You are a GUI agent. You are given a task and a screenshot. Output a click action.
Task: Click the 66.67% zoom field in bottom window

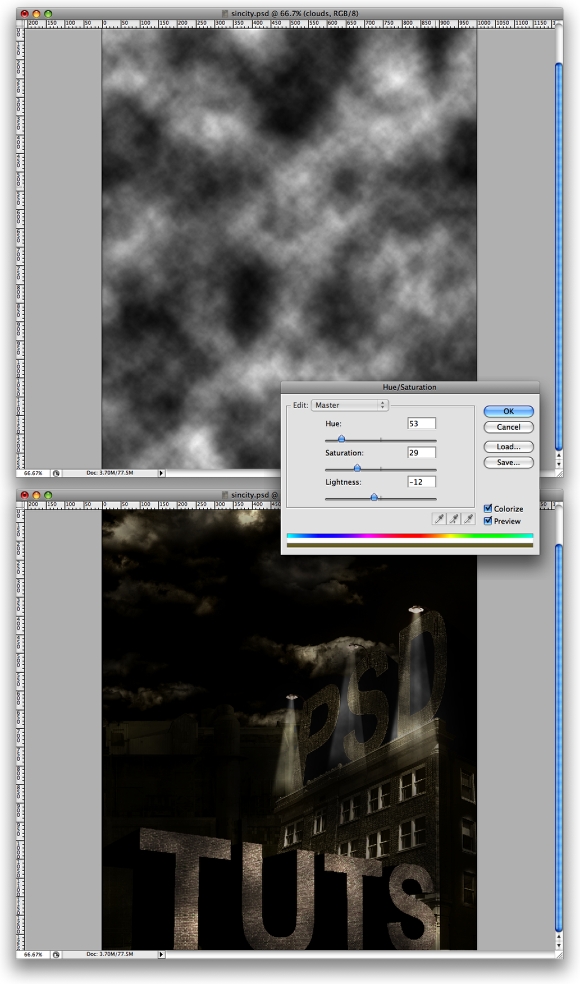click(x=34, y=955)
